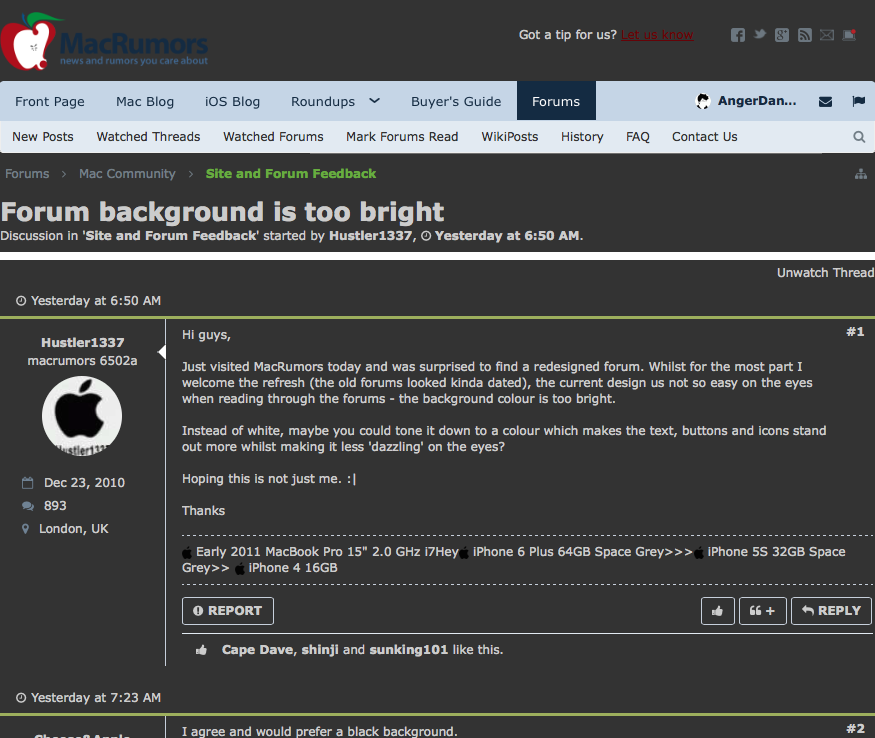Click 'Site and Forum Feedback' in the thread description
The height and width of the screenshot is (738, 875).
171,236
